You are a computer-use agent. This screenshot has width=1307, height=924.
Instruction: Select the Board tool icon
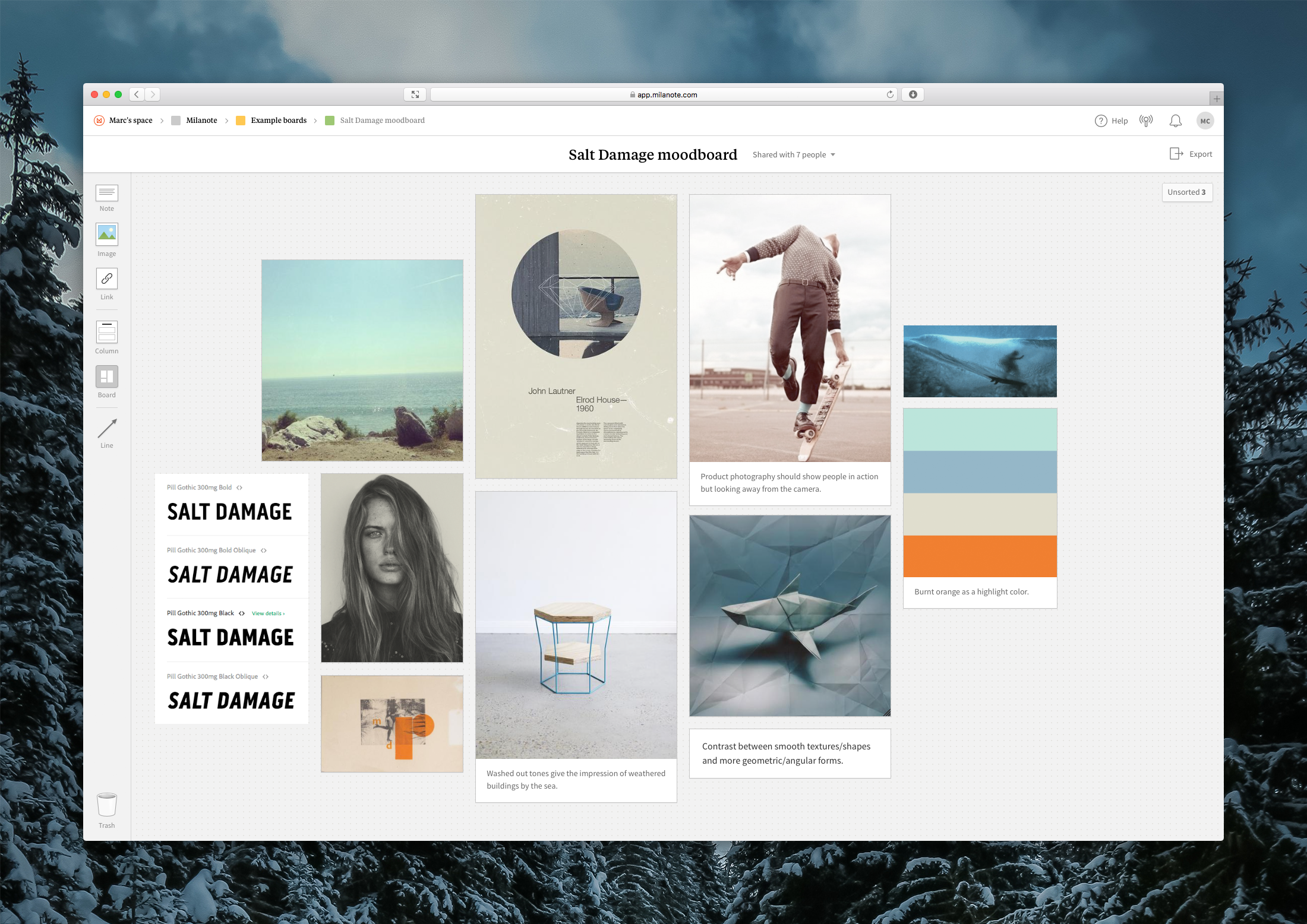point(107,376)
